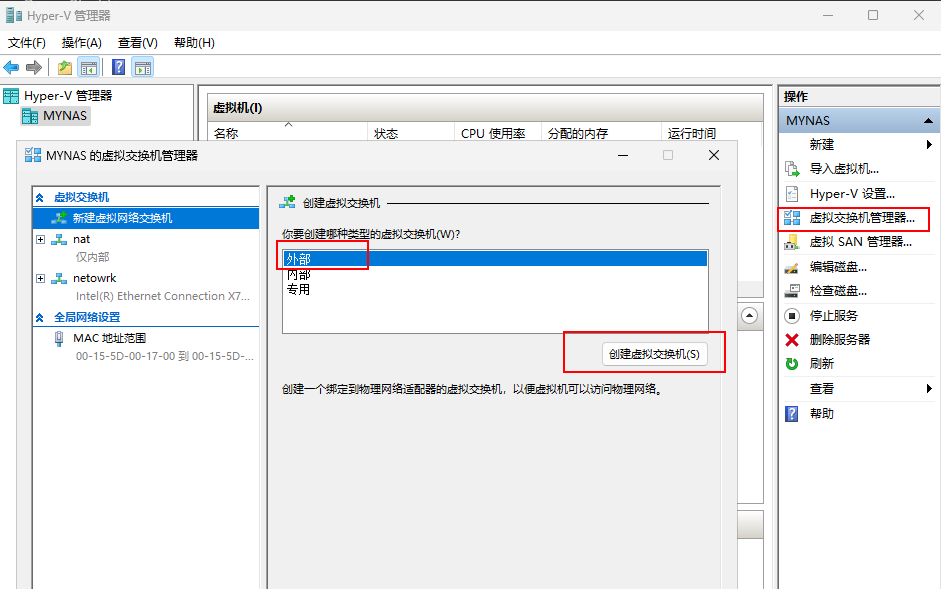This screenshot has height=589, width=941.
Task: Select the MYNAS server in tree
Action: point(65,115)
